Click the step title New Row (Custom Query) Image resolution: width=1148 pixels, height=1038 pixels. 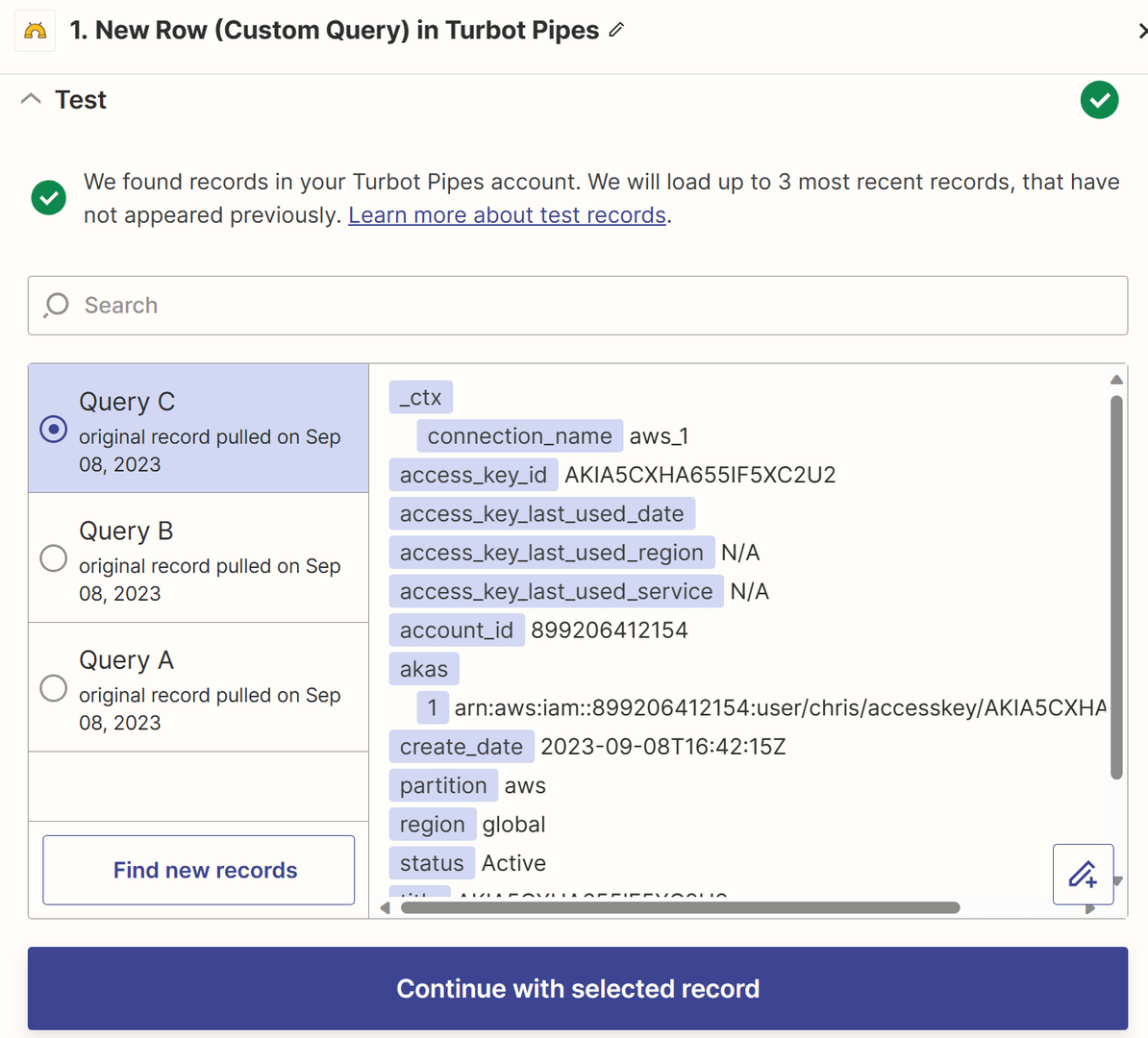(x=334, y=30)
